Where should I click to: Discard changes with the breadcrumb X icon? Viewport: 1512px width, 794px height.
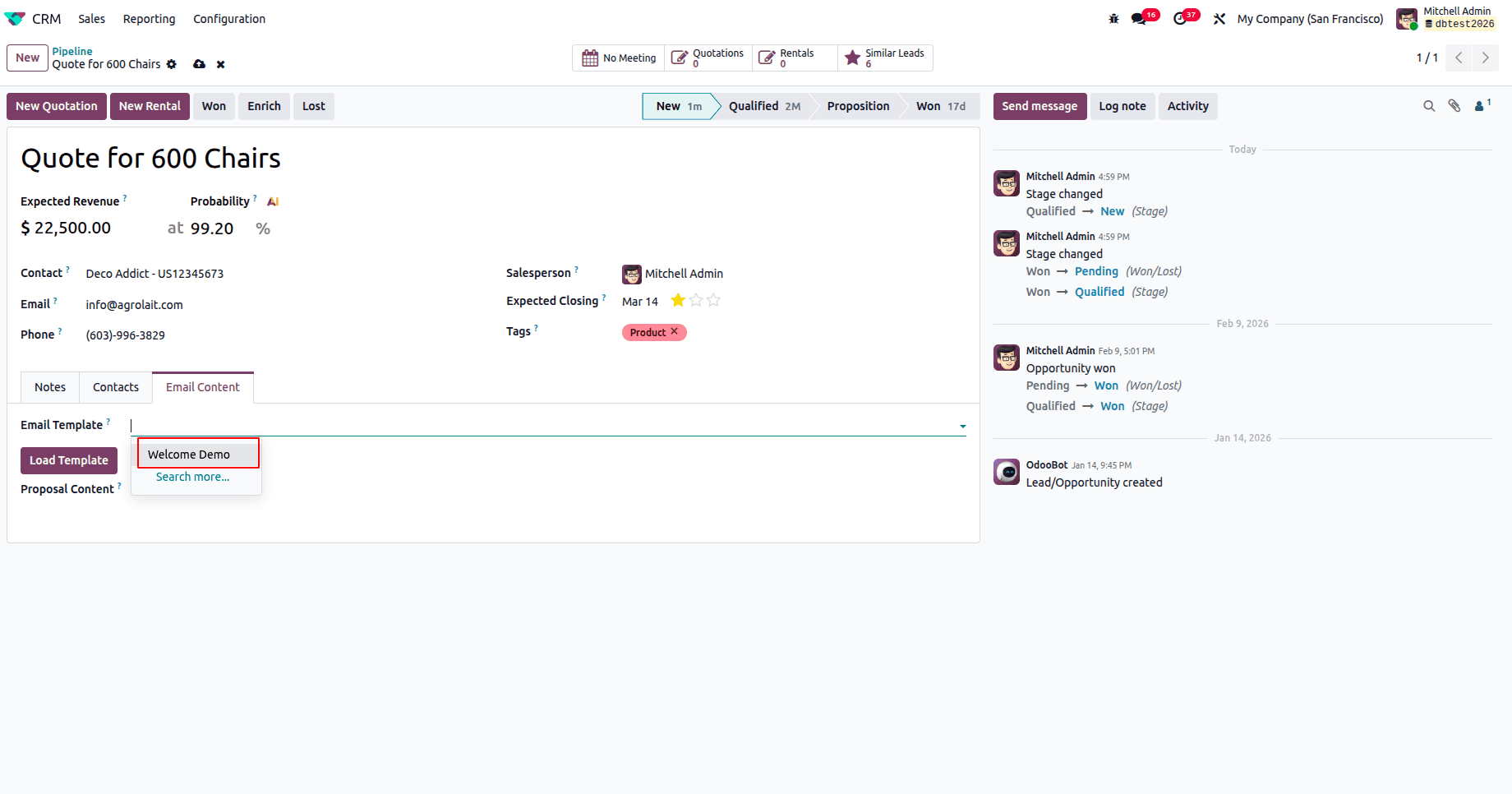coord(220,64)
